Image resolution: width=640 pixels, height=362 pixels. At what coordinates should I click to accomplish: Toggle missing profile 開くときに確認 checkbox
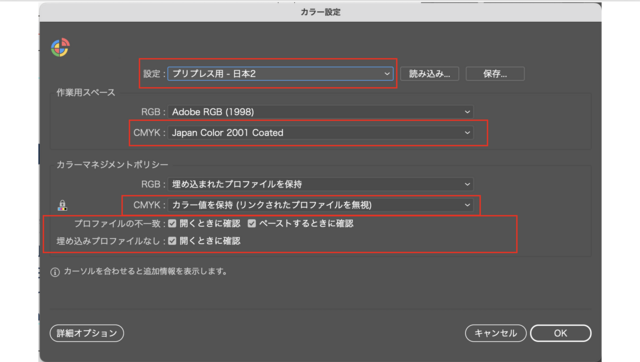172,241
